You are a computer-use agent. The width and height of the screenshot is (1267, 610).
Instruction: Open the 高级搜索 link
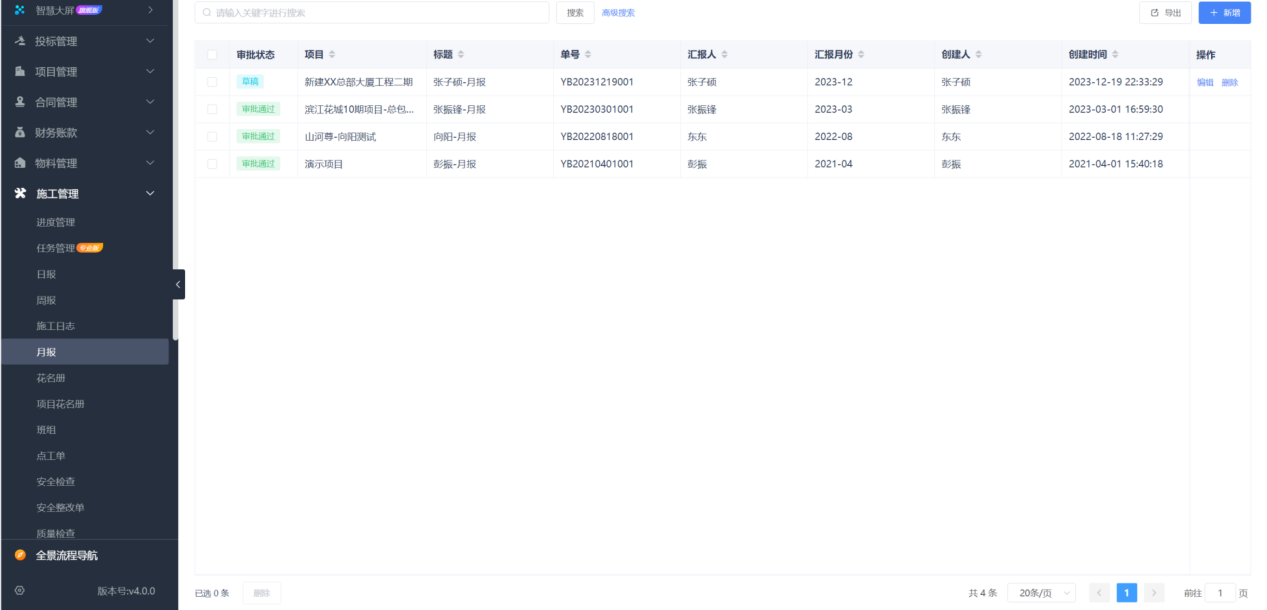(618, 13)
